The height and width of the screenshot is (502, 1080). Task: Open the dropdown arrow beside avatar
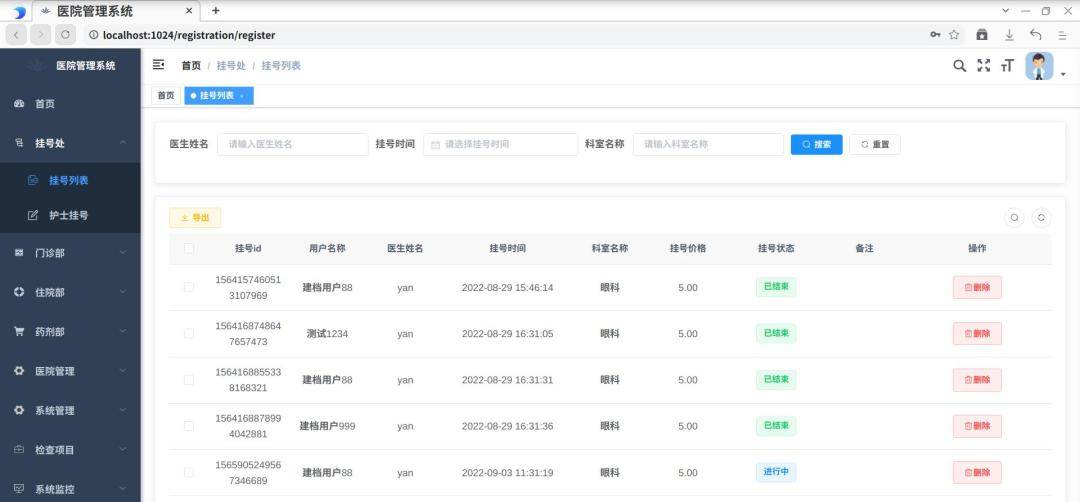1063,74
